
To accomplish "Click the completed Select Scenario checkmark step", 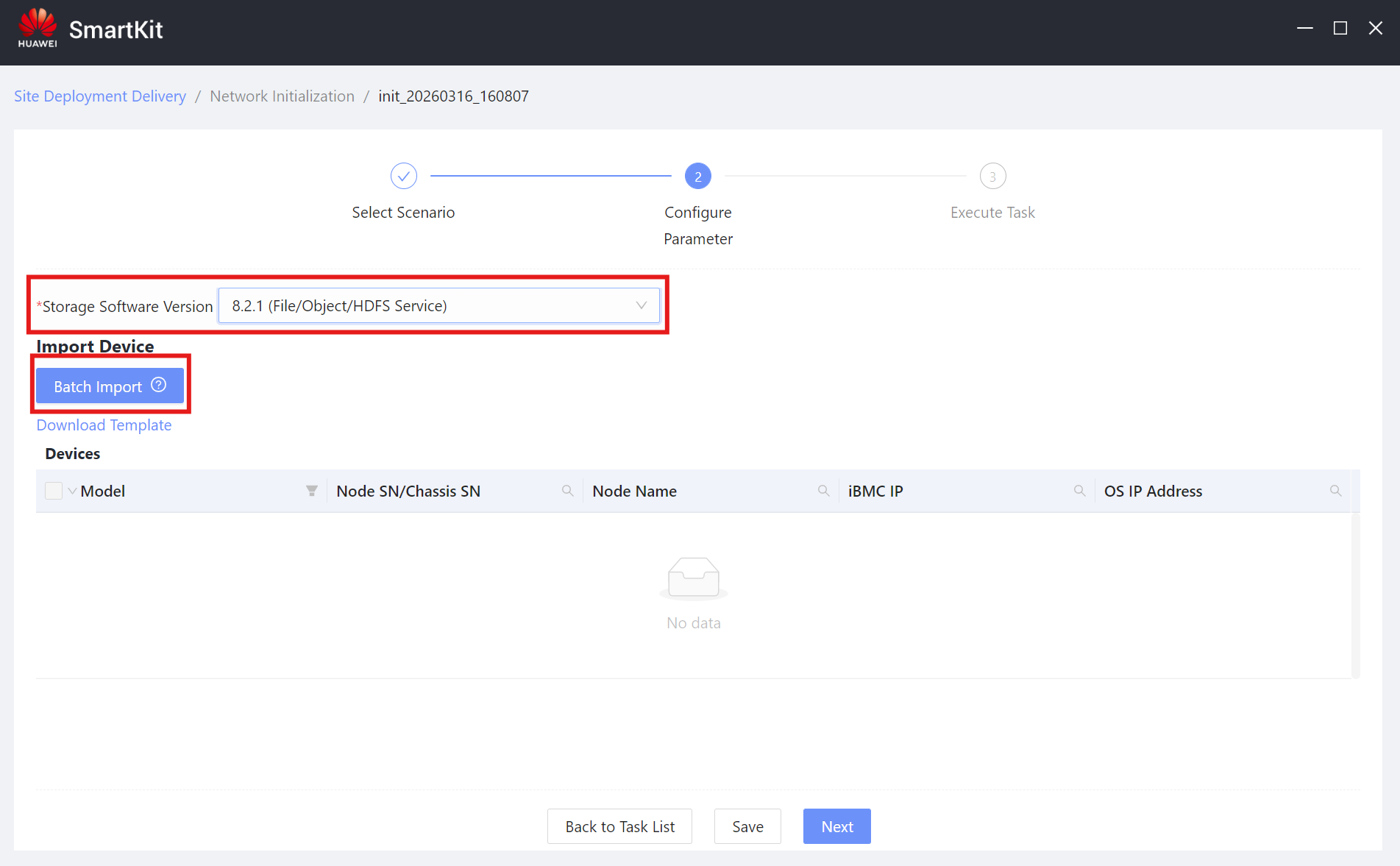I will [x=403, y=177].
